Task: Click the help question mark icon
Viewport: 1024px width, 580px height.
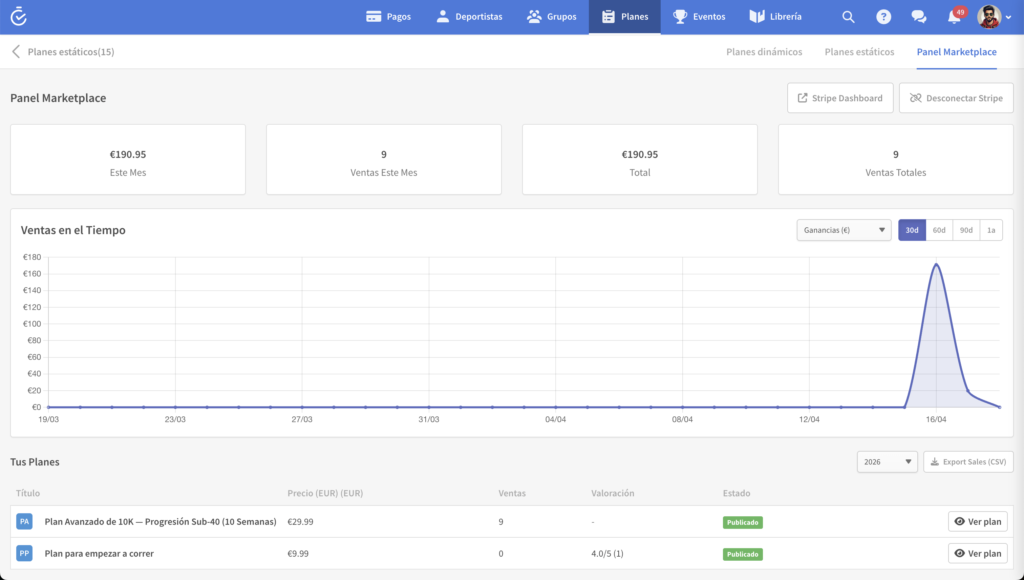Action: click(883, 17)
